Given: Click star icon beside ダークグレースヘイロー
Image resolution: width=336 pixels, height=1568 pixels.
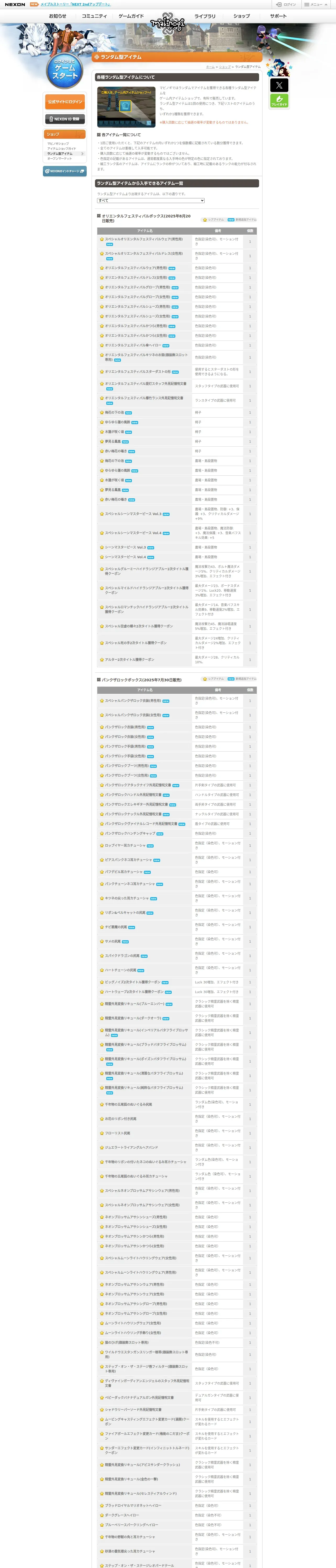Looking at the screenshot, I should point(102,1515).
